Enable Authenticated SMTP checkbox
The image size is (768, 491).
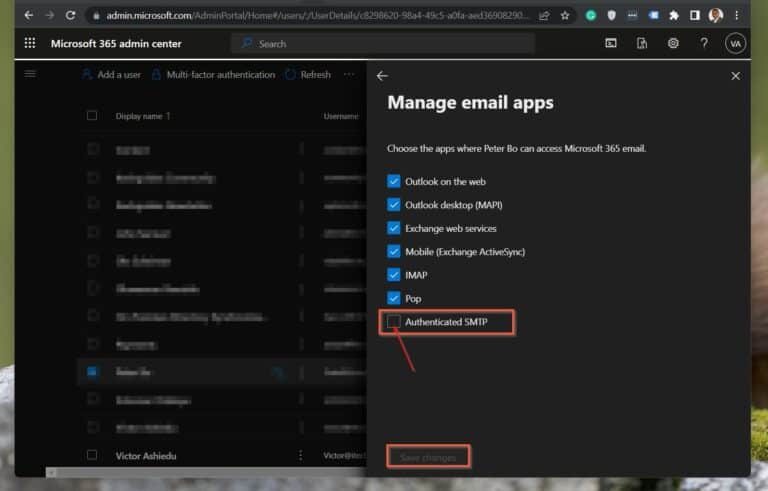[393, 321]
